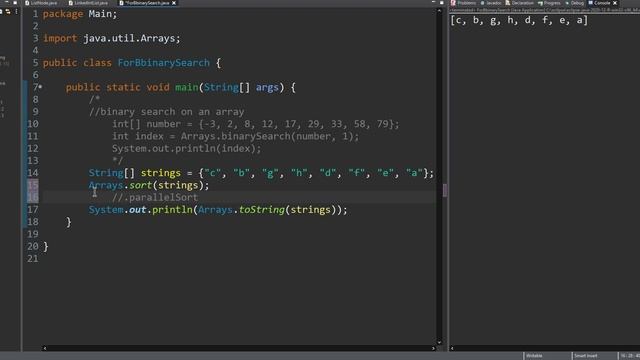Viewport: 640px width, 360px height.
Task: Switch to the Progress view tab
Action: click(549, 3)
